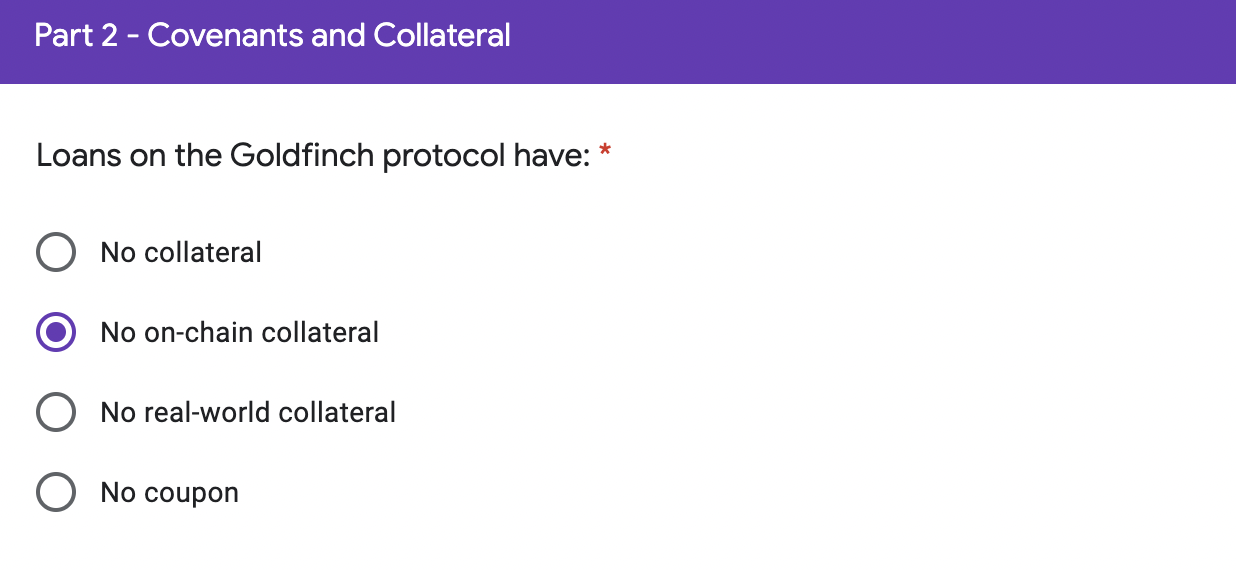Click the "No collateral" option label text

point(181,252)
